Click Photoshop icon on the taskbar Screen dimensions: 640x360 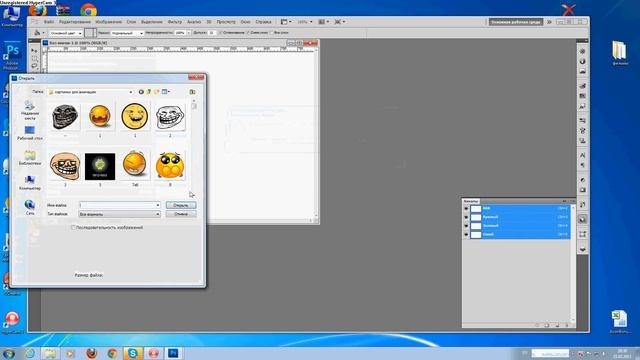[173, 353]
